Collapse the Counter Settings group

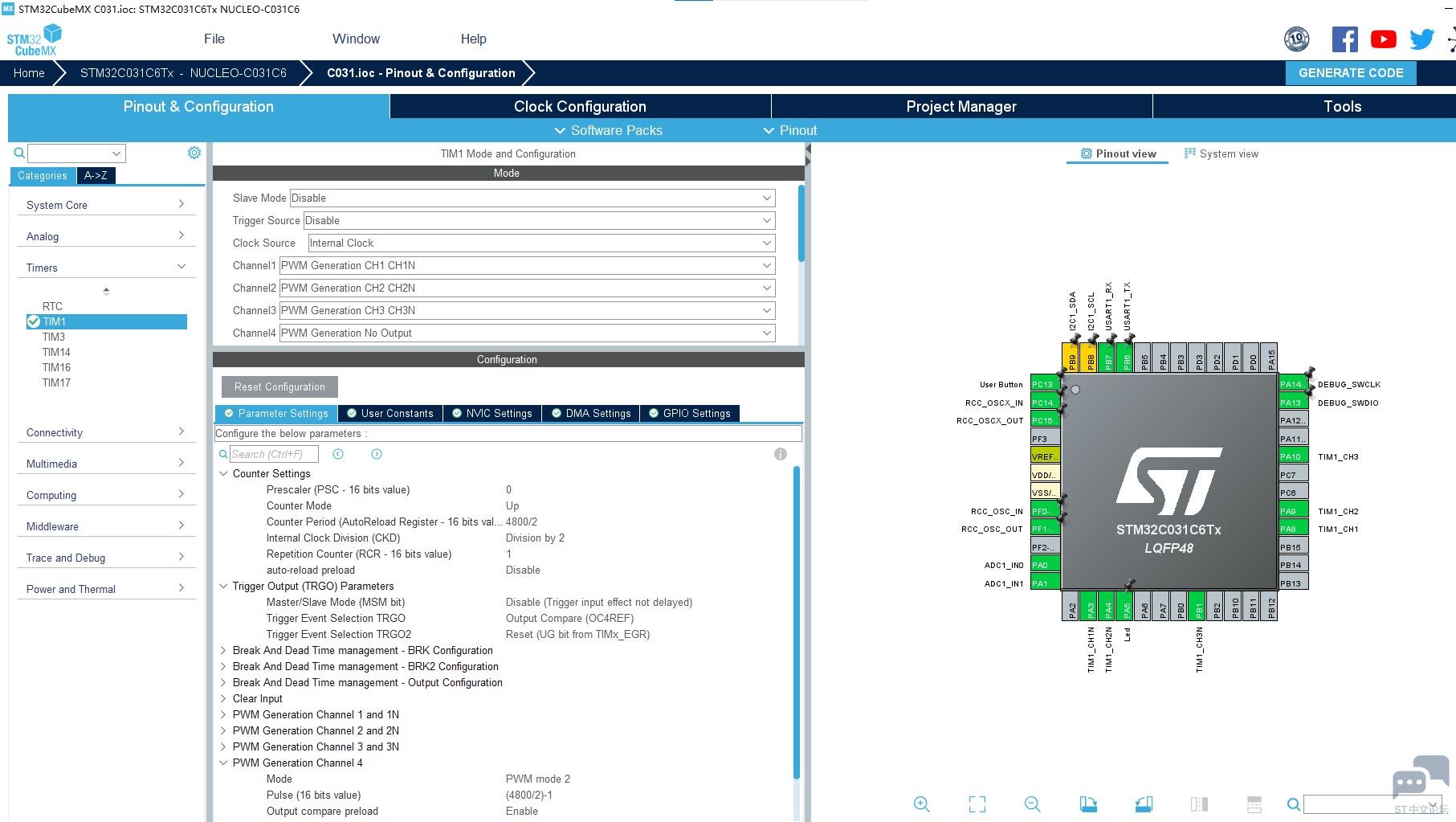click(x=223, y=473)
